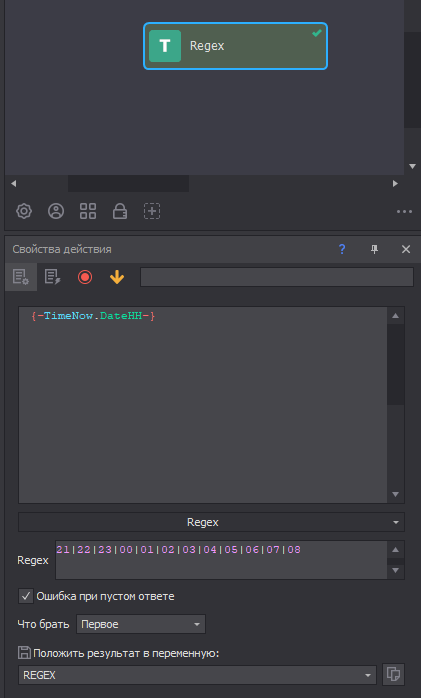Viewport: 421px width, 698px height.
Task: Open the 'Что брать' Первое dropdown
Action: tap(141, 624)
